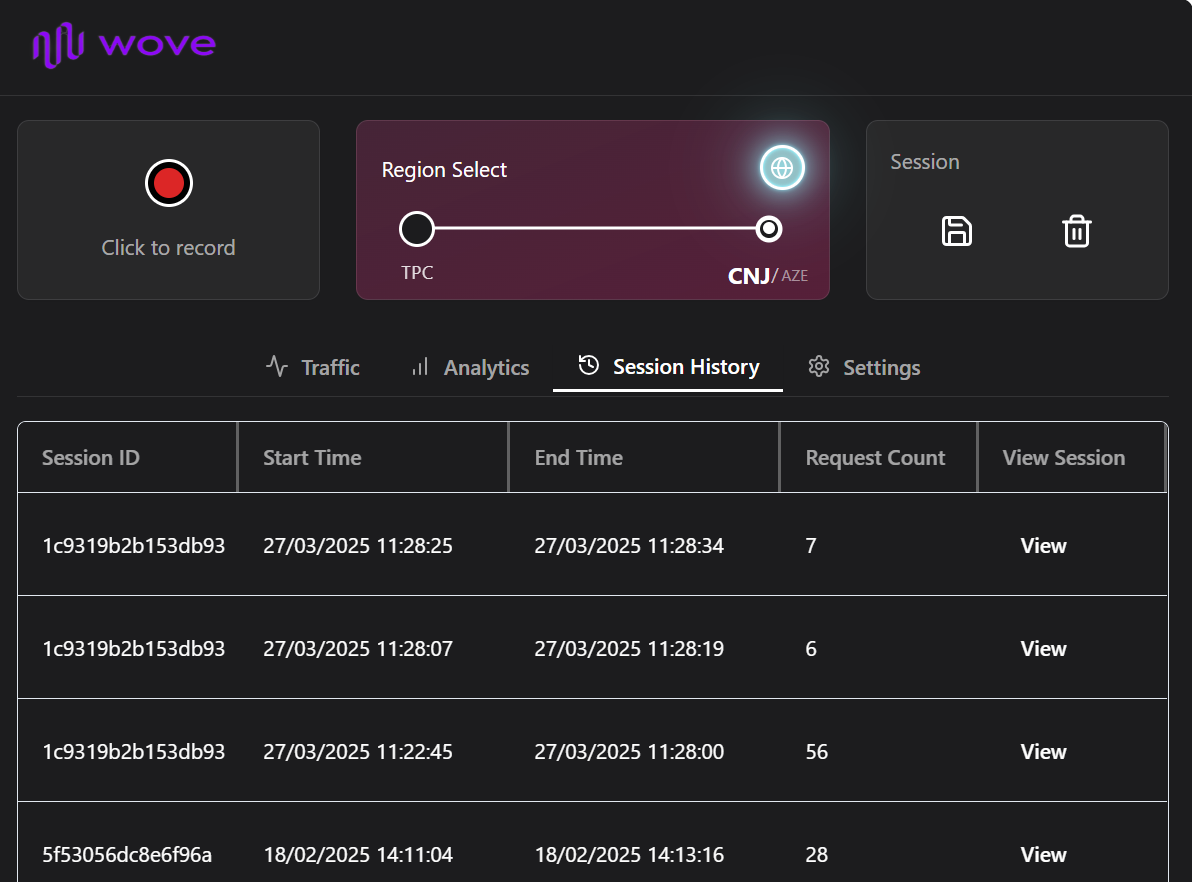Viewport: 1192px width, 882px height.
Task: Click start time 18/02/2025 14:11:04
Action: coord(358,855)
